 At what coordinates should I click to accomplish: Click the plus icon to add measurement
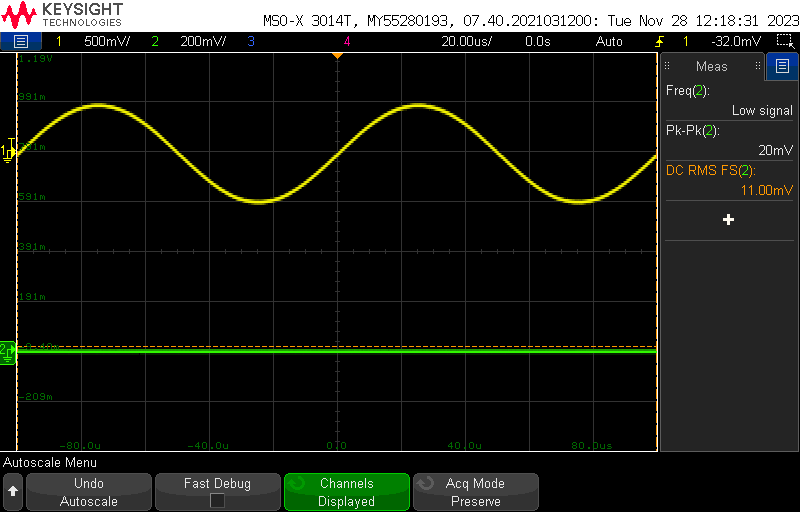[x=728, y=219]
